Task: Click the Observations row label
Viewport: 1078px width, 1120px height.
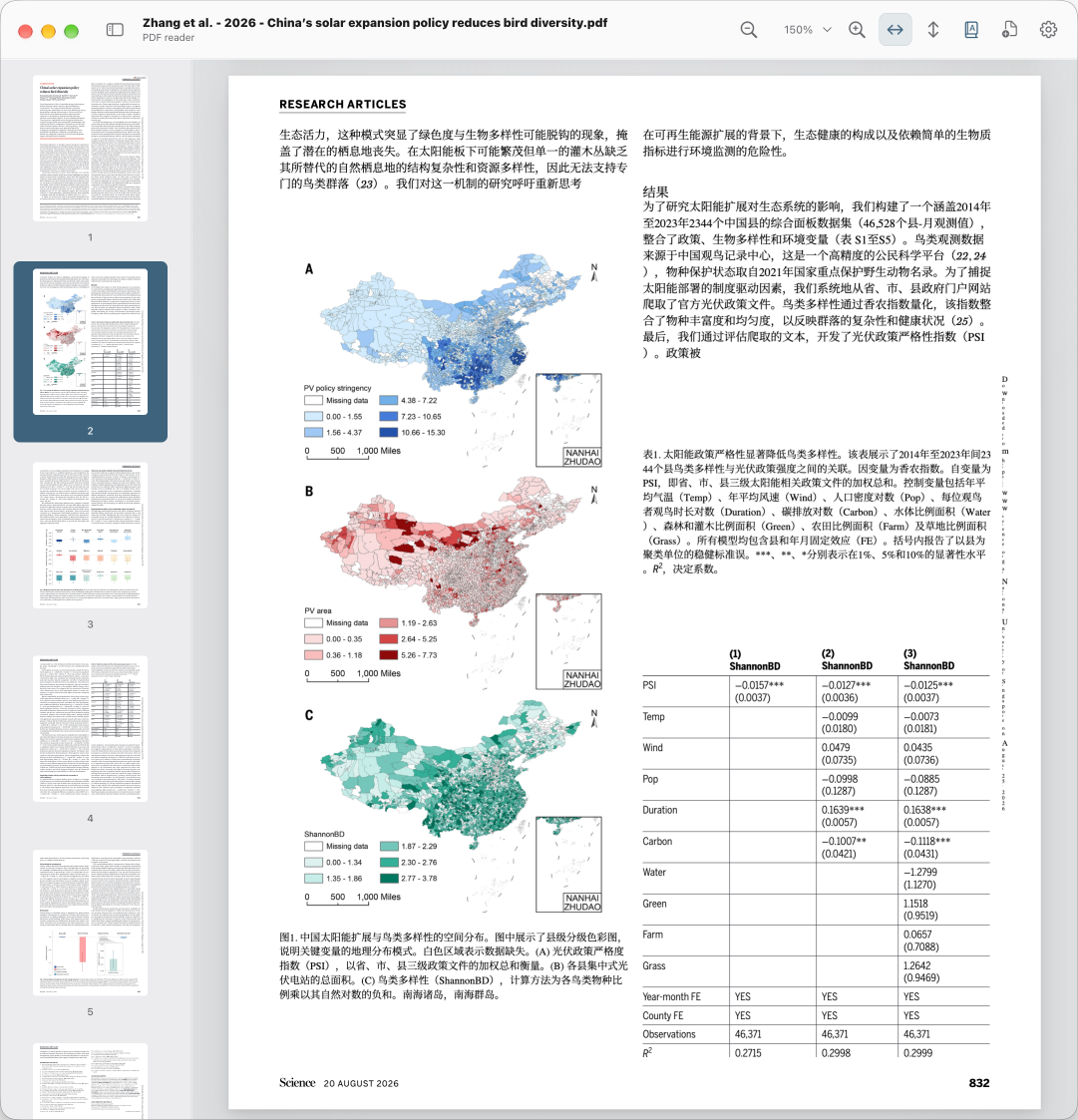Action: click(669, 1034)
